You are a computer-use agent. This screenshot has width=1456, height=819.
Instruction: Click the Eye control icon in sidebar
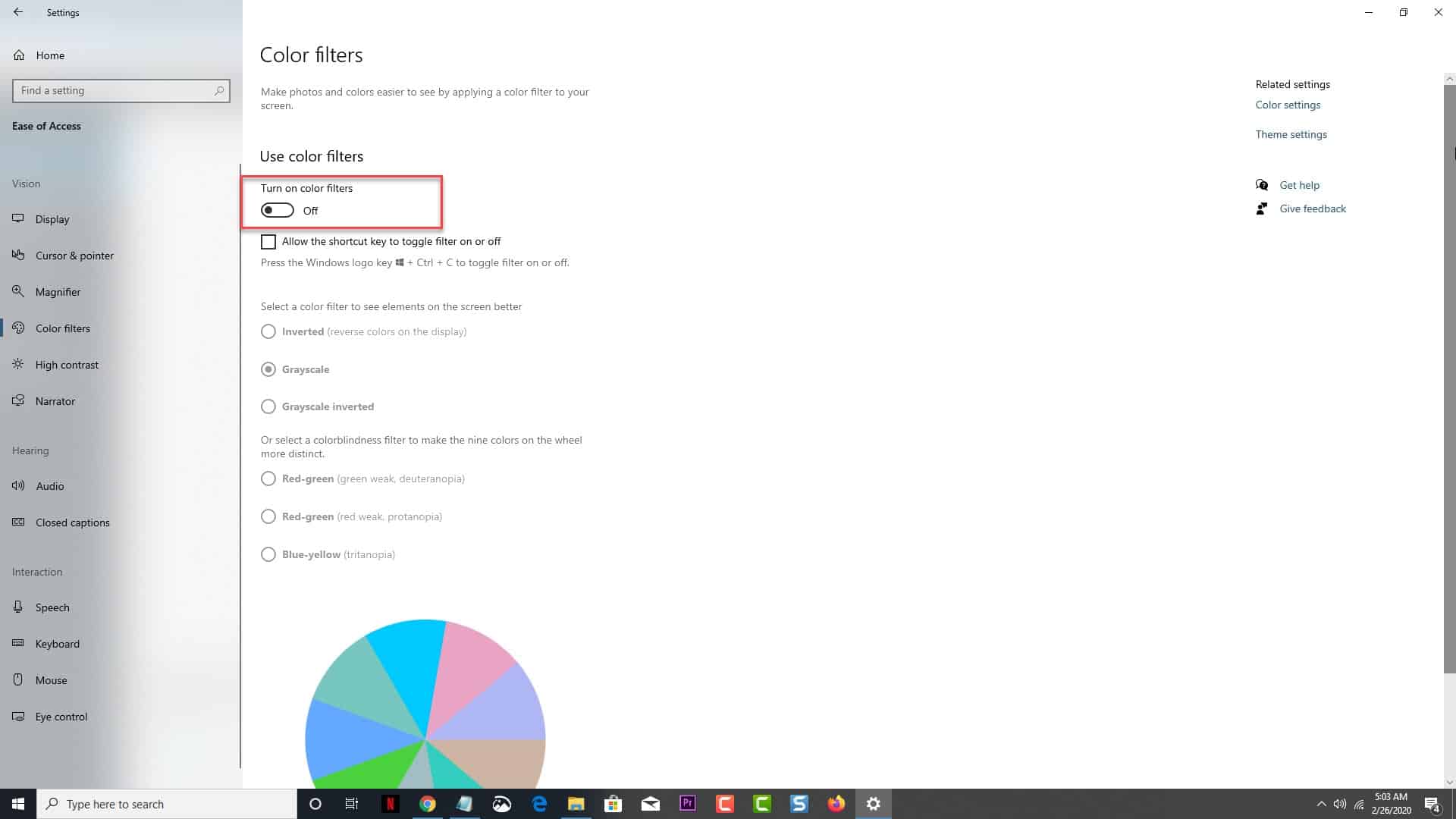click(x=18, y=716)
